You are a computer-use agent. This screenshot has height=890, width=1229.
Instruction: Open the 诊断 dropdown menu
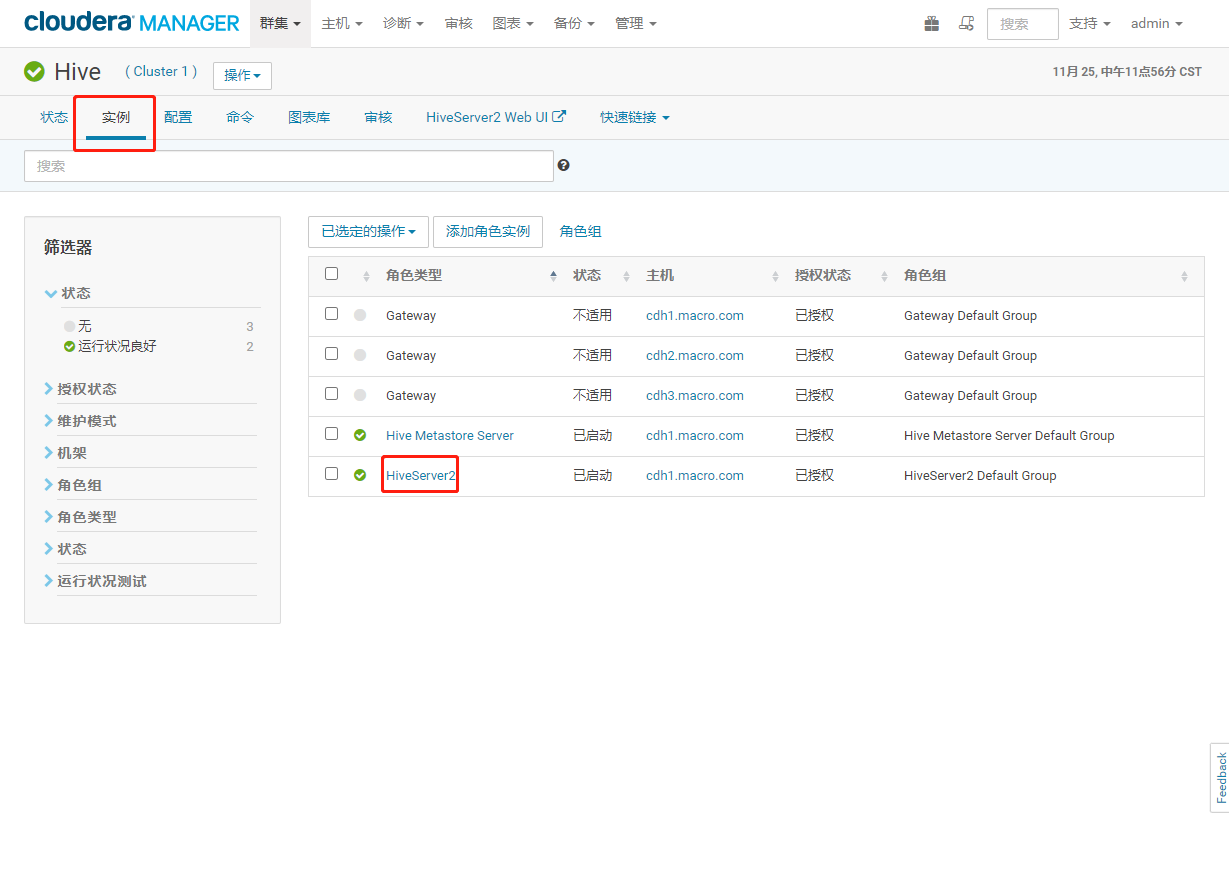click(x=403, y=23)
